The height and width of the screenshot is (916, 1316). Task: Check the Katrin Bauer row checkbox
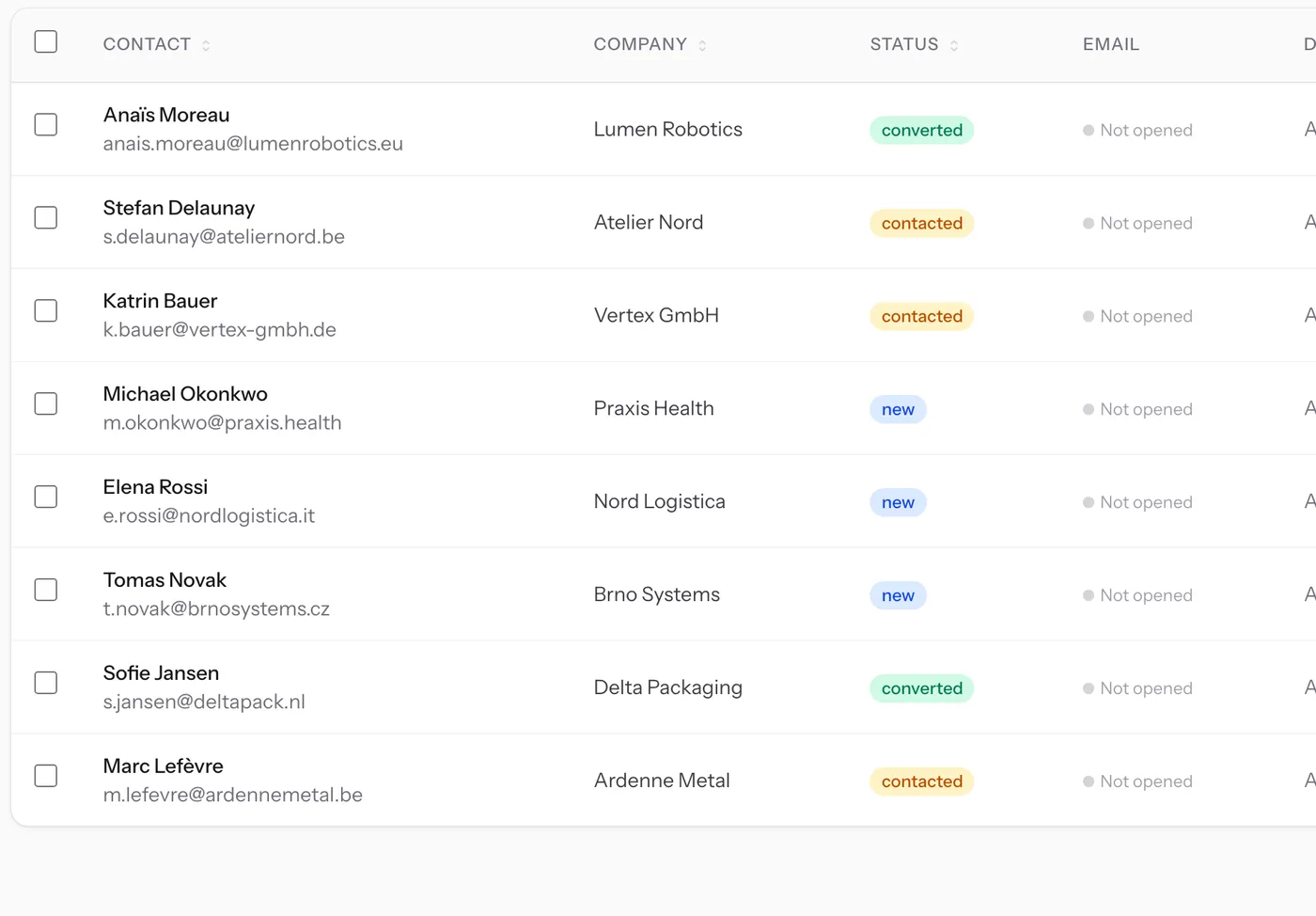[x=46, y=310]
